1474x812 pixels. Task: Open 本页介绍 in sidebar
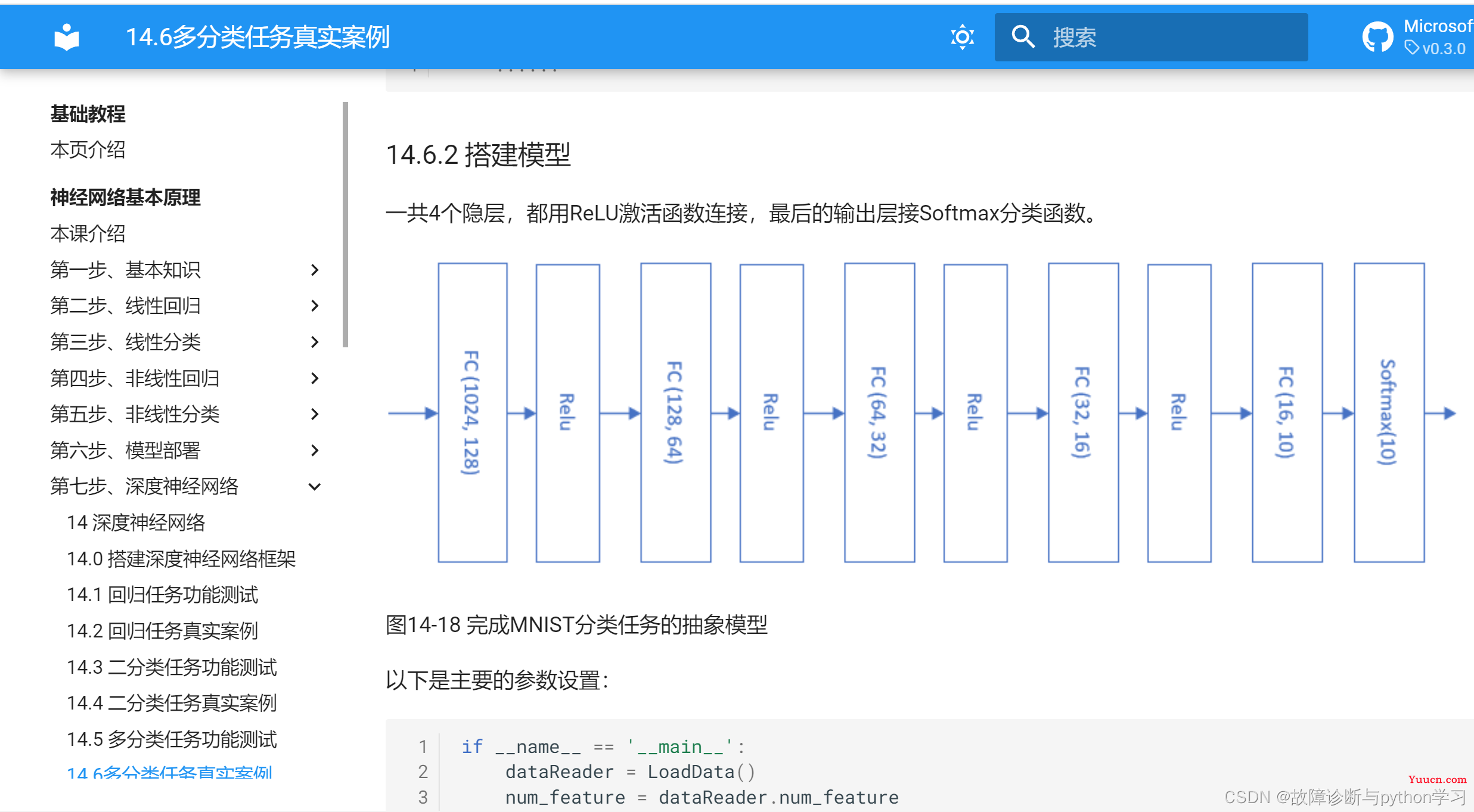pos(88,150)
